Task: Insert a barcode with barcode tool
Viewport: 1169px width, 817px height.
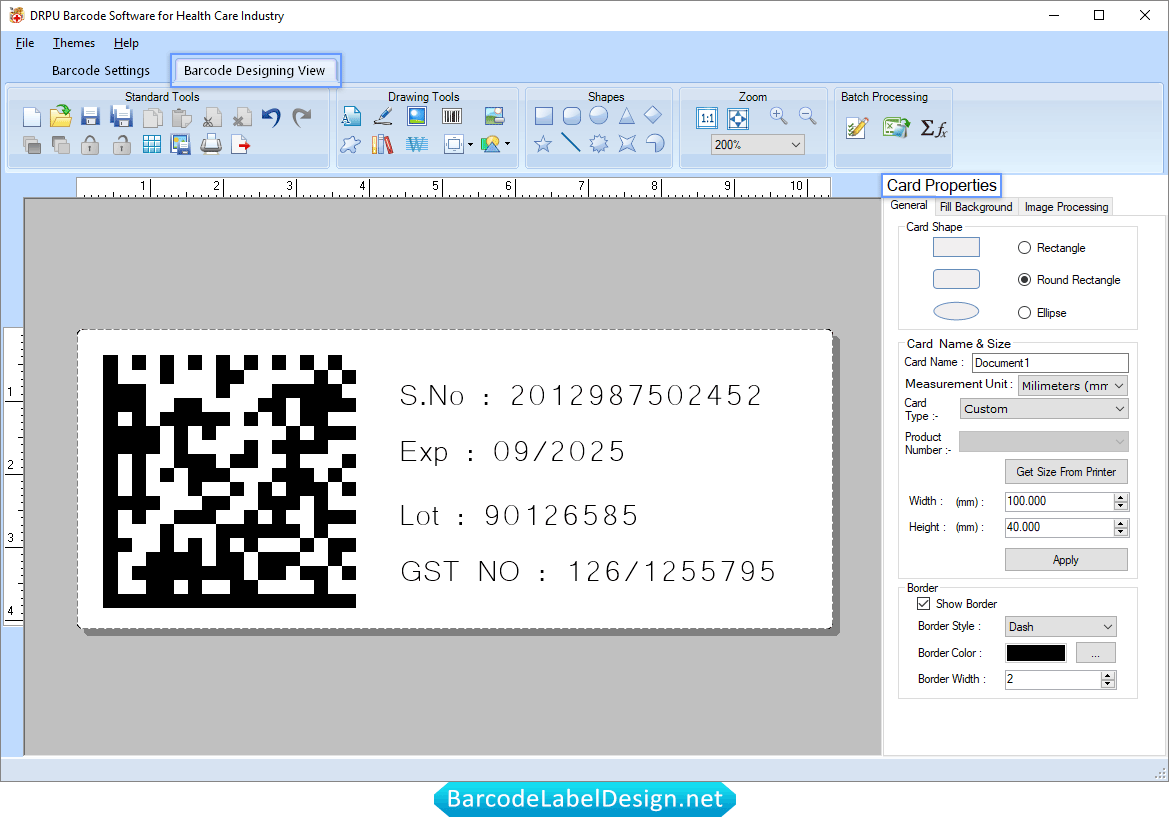Action: pos(452,116)
